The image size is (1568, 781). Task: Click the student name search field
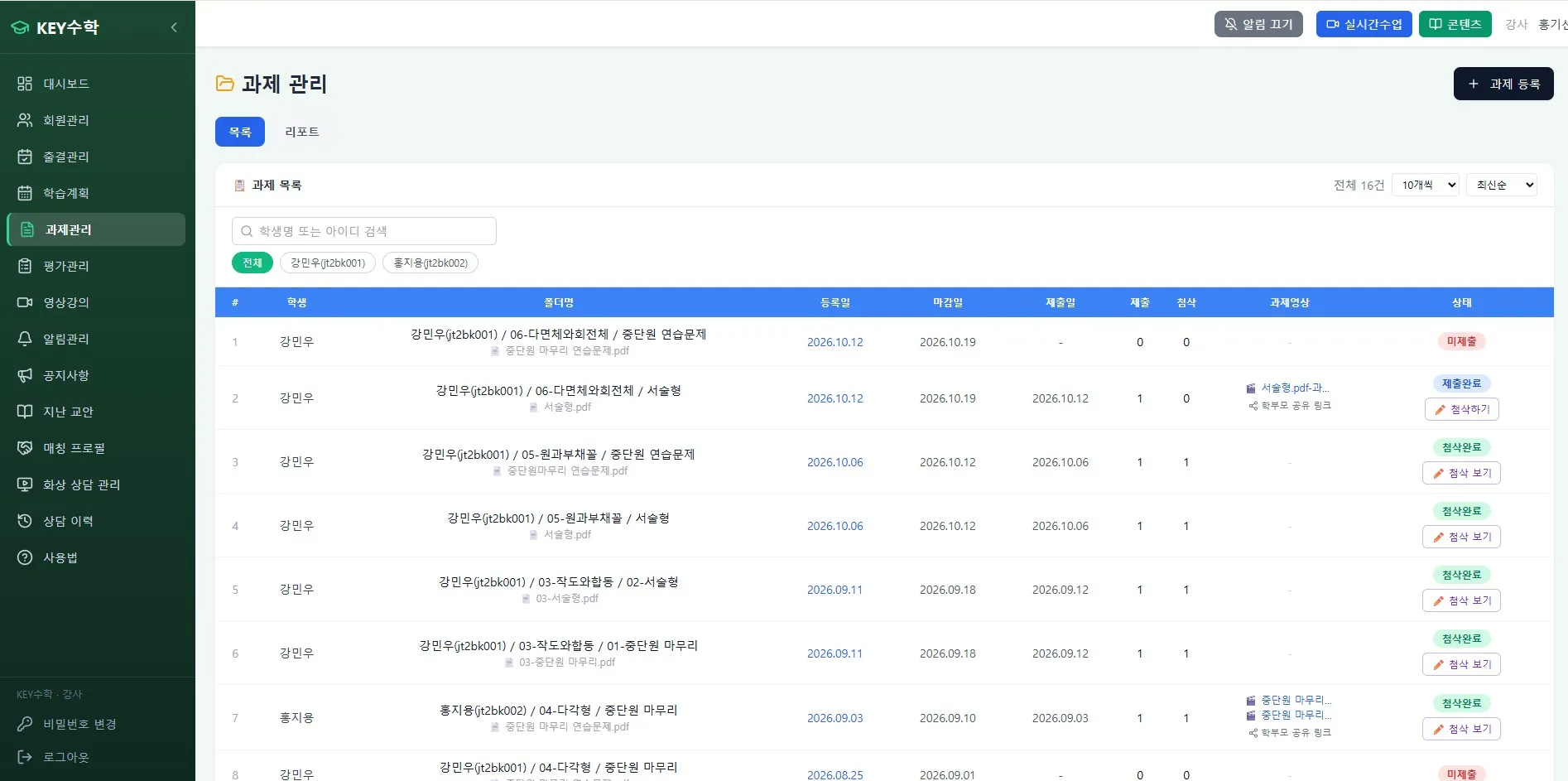(364, 231)
